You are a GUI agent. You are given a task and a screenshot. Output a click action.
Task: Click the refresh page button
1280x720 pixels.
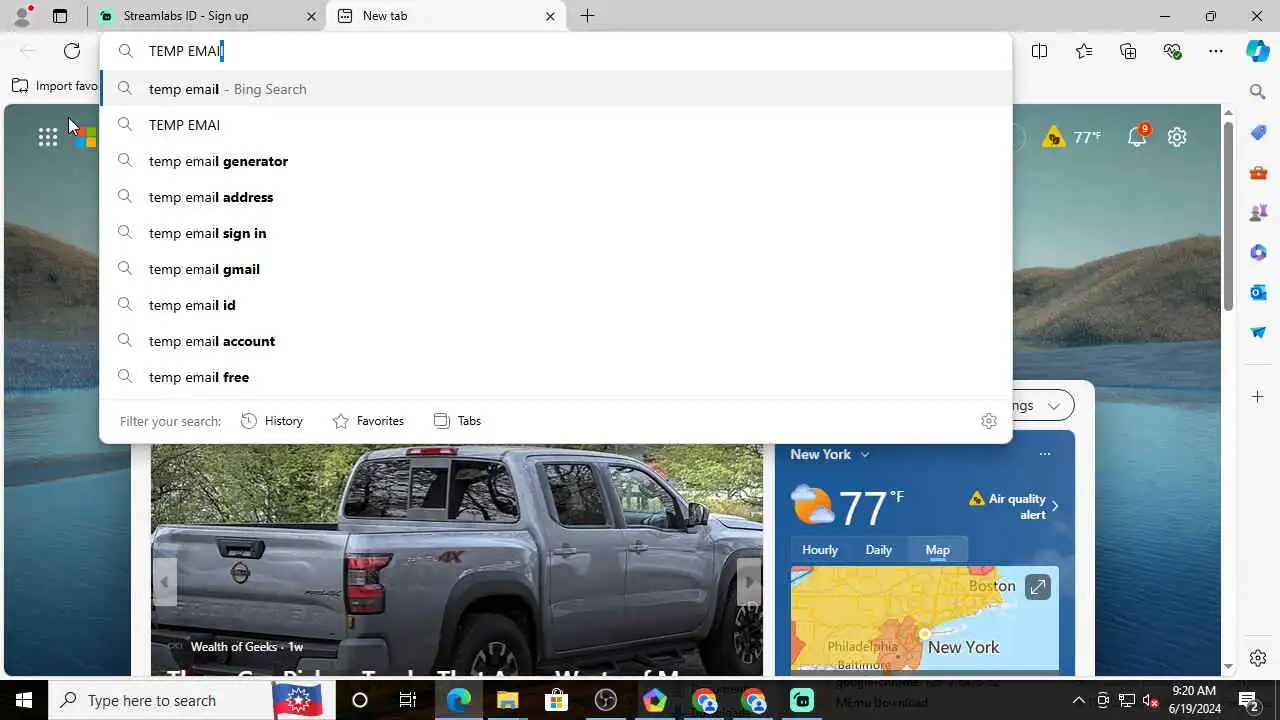(x=72, y=51)
